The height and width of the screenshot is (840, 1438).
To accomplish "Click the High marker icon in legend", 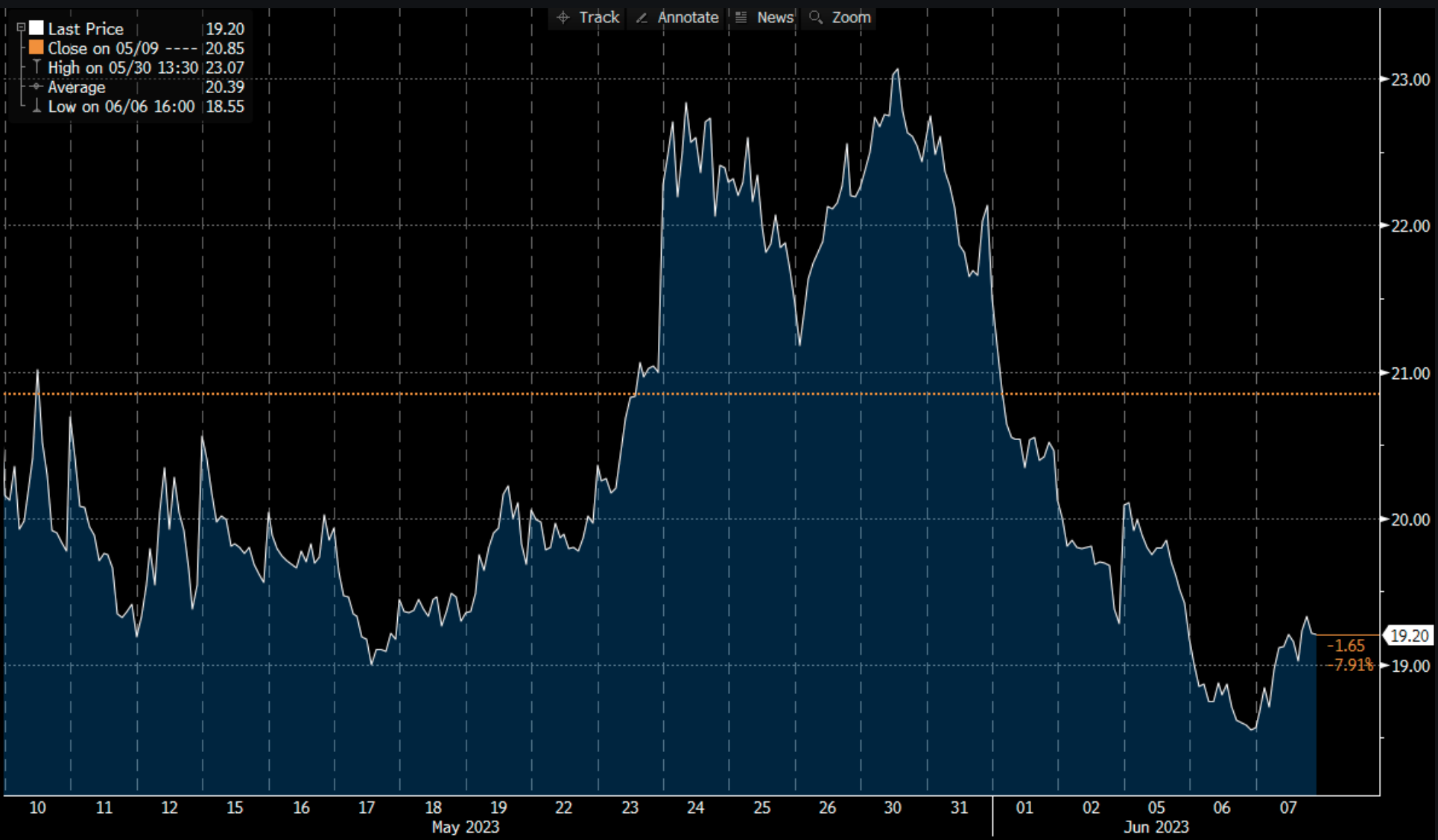I will (x=36, y=67).
